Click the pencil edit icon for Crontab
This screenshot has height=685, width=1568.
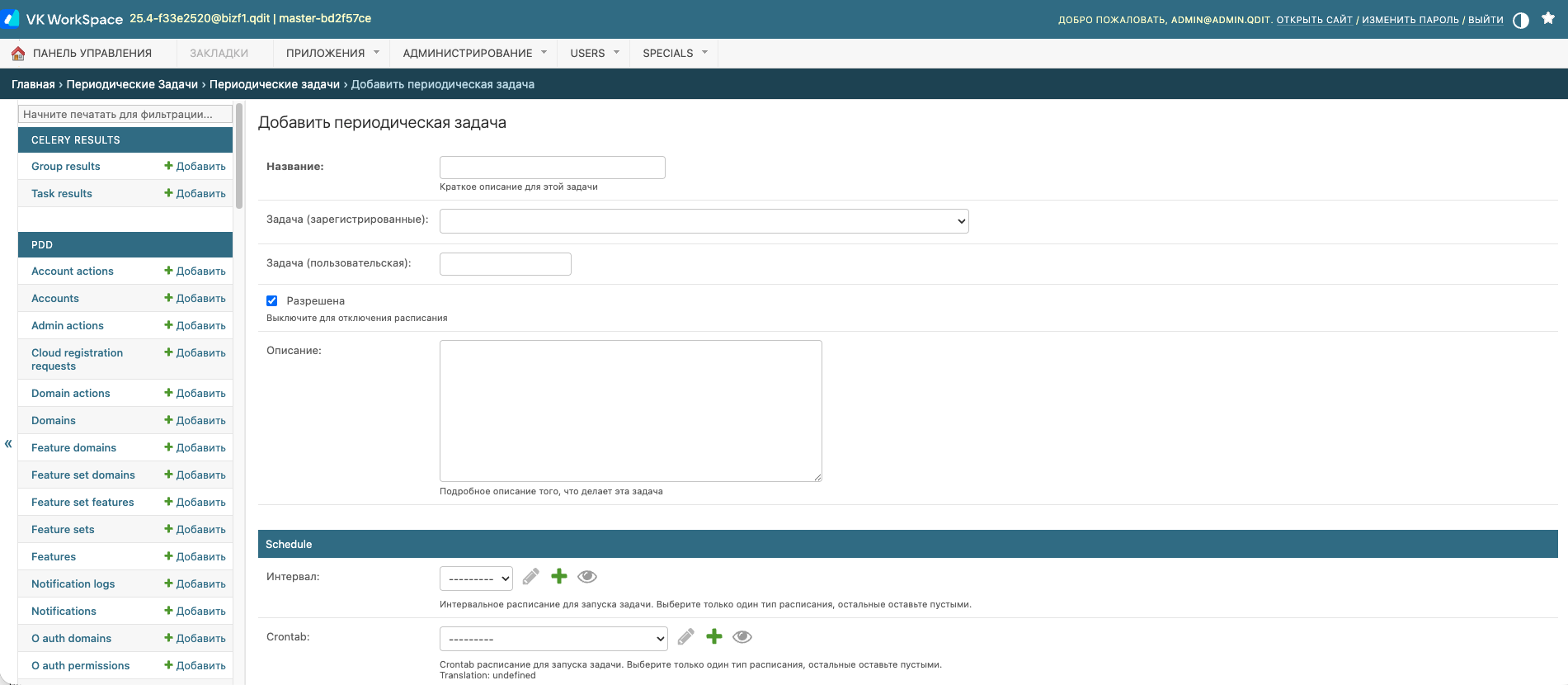point(686,636)
